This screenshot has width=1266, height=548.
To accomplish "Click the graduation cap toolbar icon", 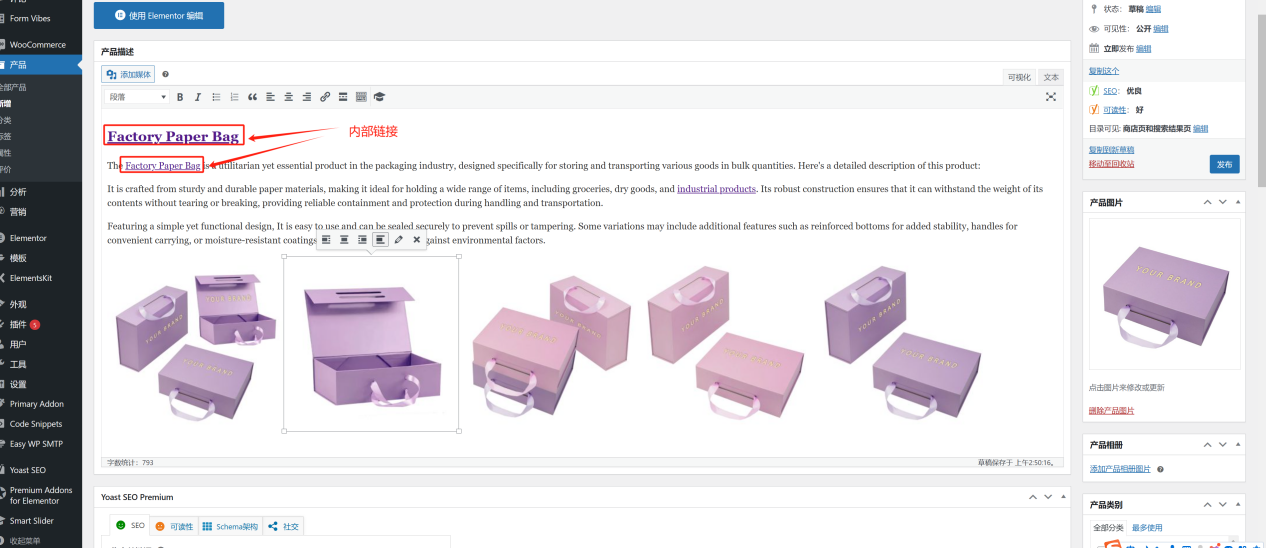I will tap(379, 97).
